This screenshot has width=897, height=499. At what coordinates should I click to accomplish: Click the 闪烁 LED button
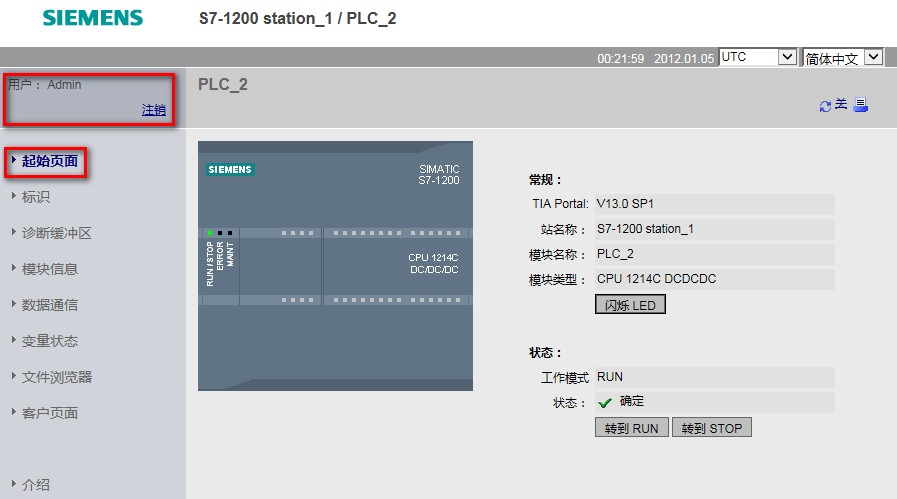click(x=630, y=305)
